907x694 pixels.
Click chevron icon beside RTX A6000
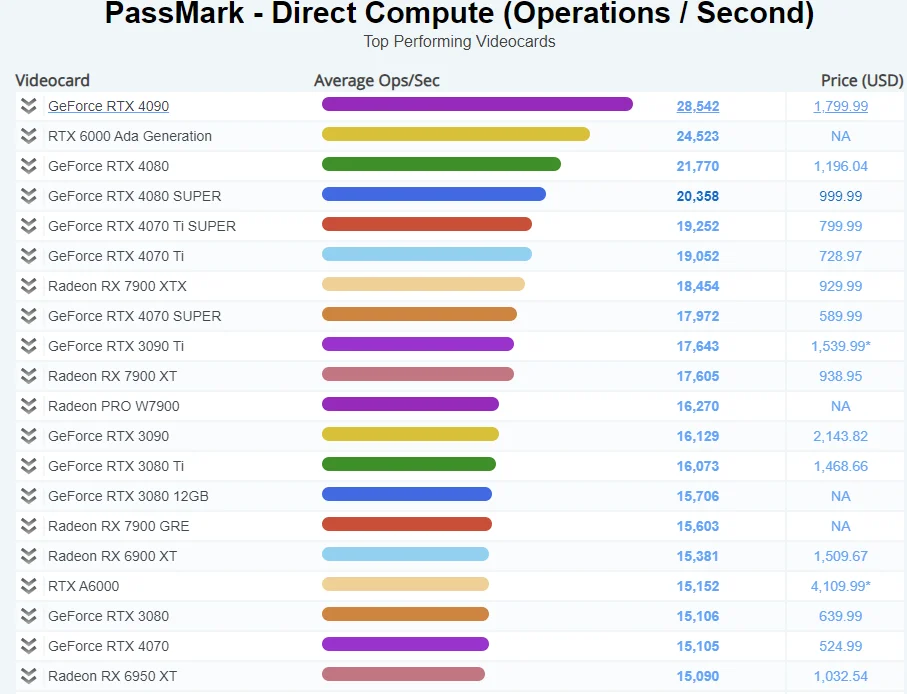click(28, 586)
